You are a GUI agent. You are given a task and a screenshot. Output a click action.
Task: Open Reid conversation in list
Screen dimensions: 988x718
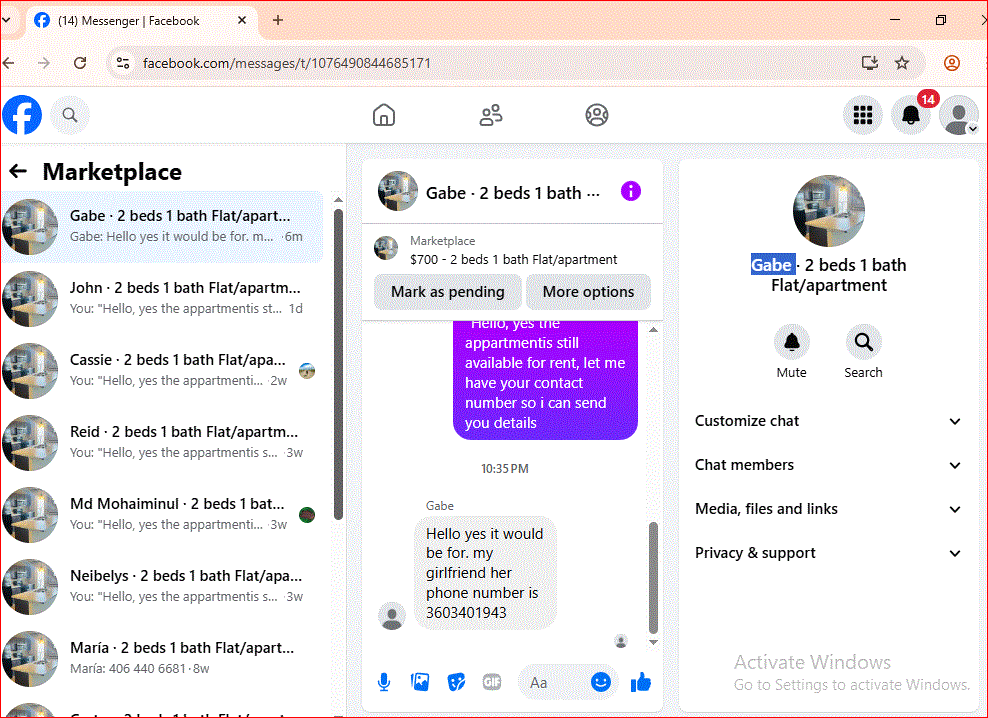(x=162, y=442)
